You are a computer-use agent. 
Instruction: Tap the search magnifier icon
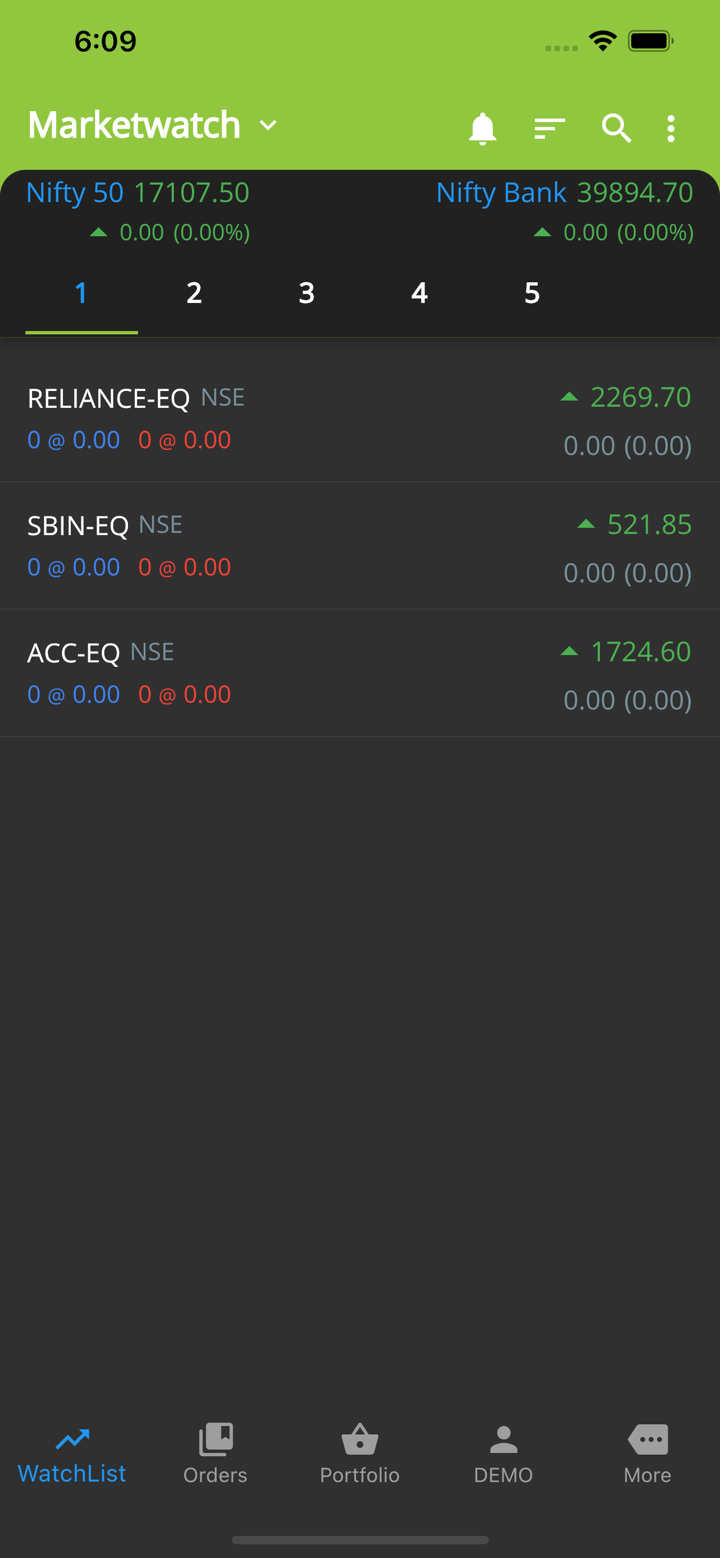[x=616, y=128]
